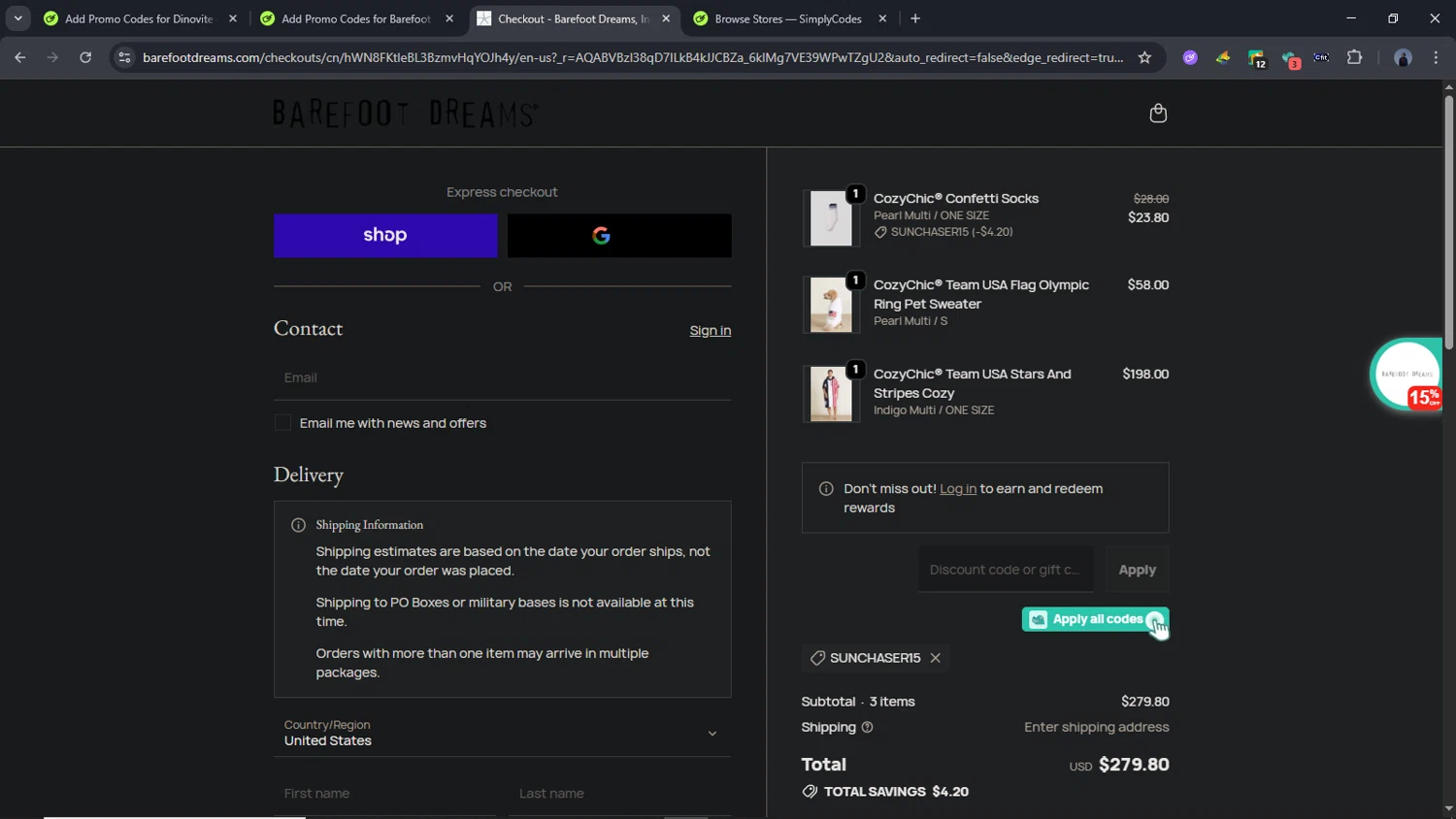Focus the Discount code or gift card field
Screen dimensions: 1456x819
click(1006, 570)
